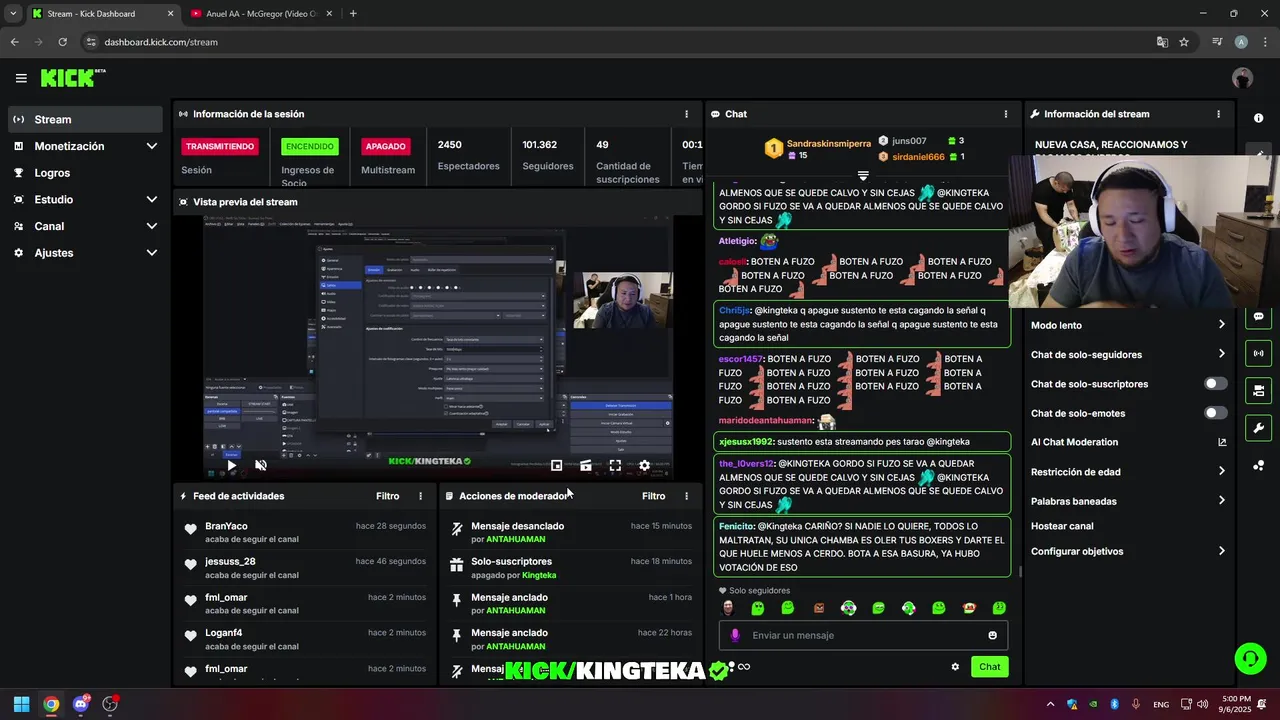Click the browser address bar URL
1280x720 pixels.
click(161, 42)
